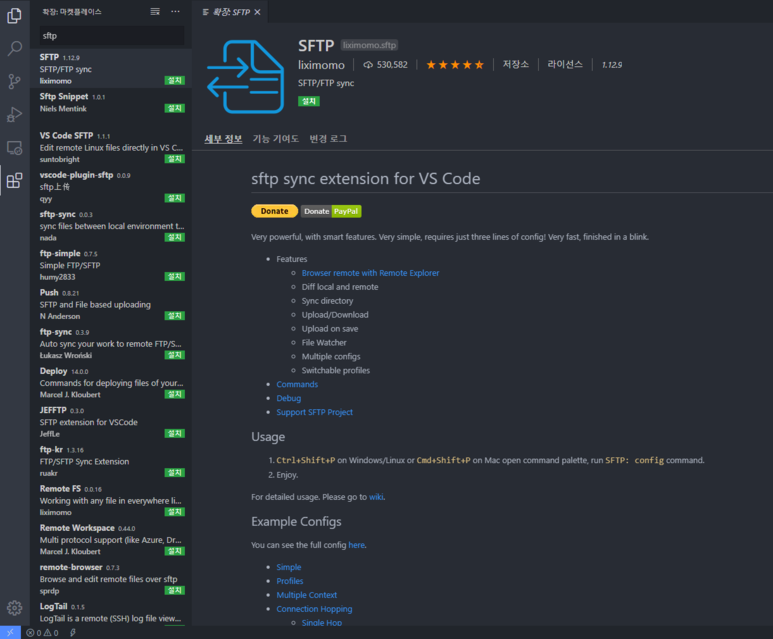The height and width of the screenshot is (639, 773).
Task: Select the Remote Workspace list entry
Action: tap(111, 539)
